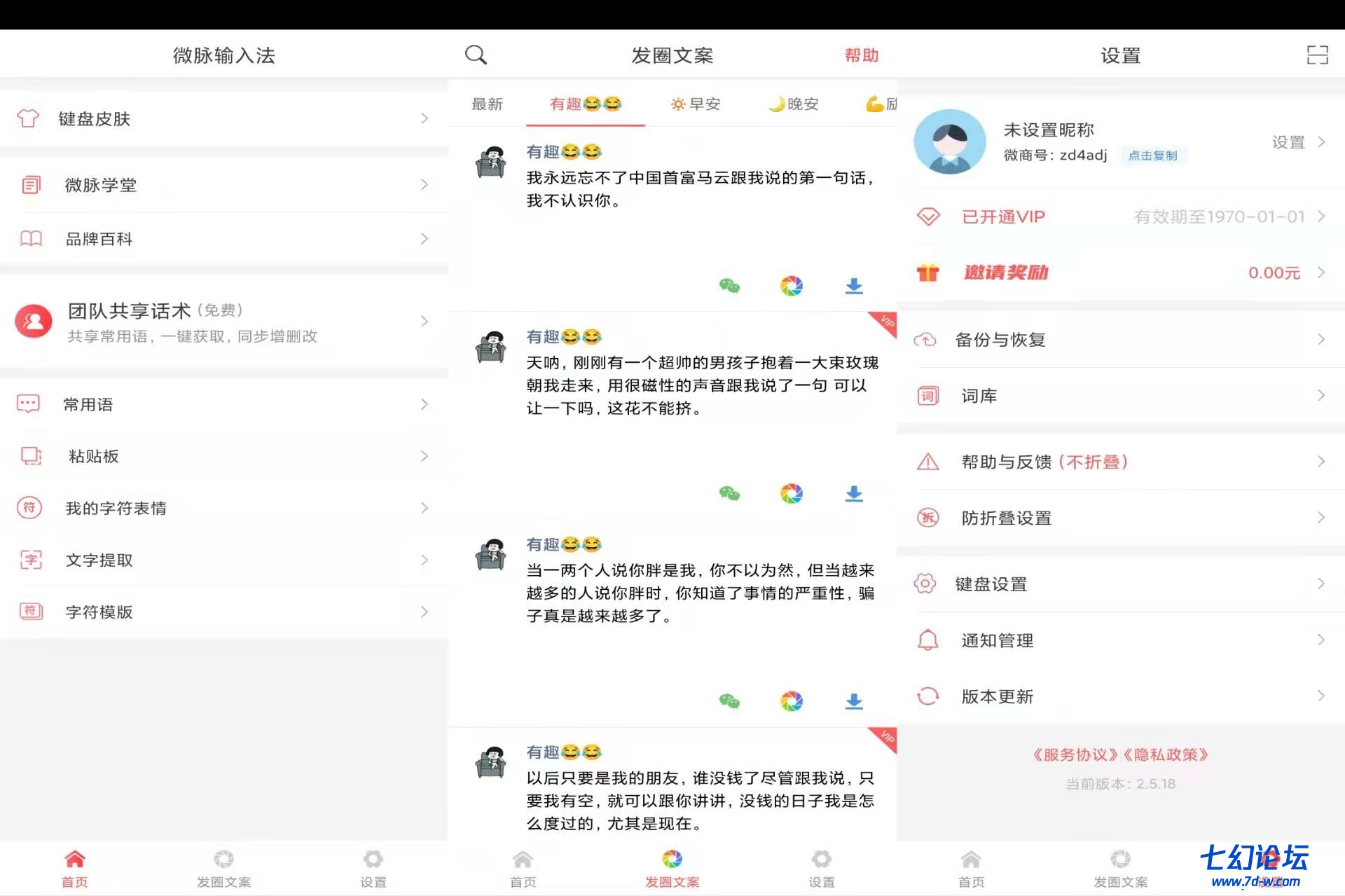Expand 团队共享话术 row chevron
The height and width of the screenshot is (896, 1345).
tap(425, 322)
